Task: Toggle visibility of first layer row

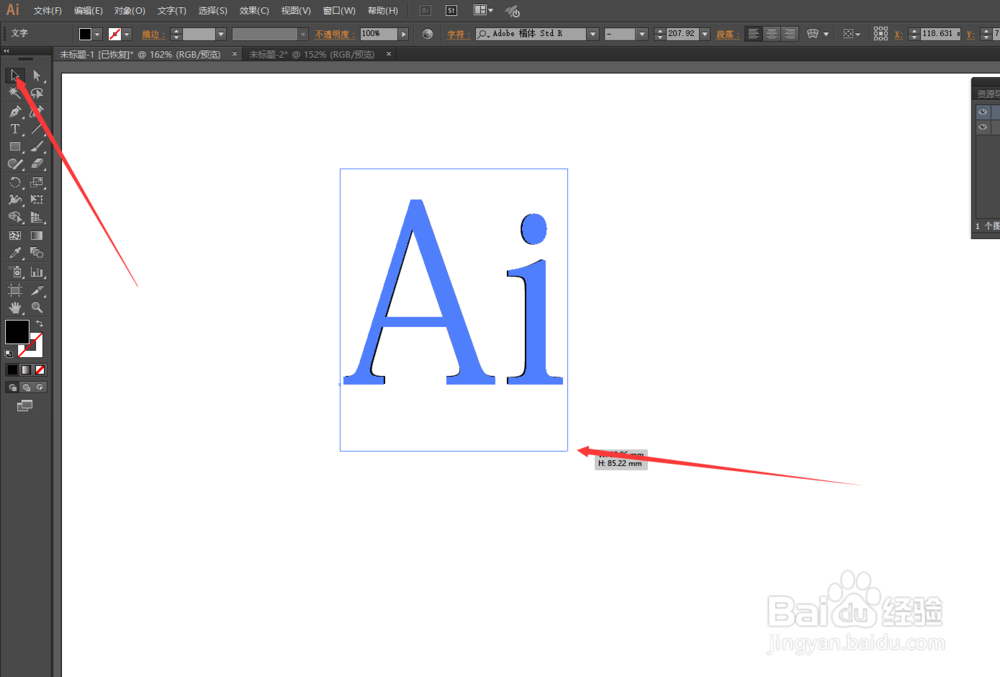Action: point(983,112)
